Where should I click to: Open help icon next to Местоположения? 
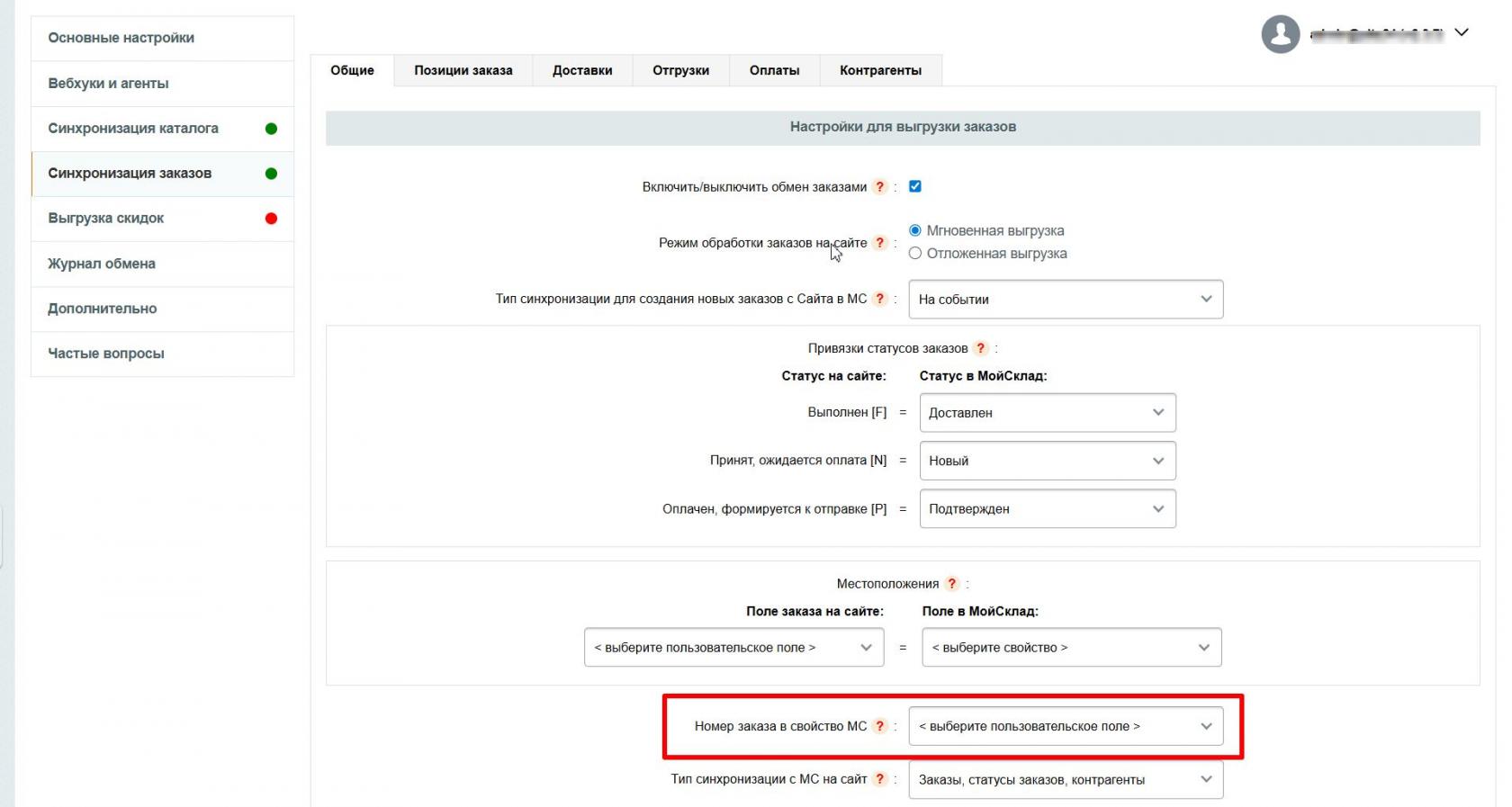(x=952, y=584)
